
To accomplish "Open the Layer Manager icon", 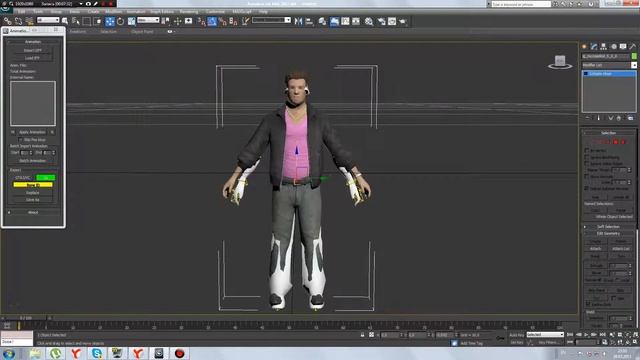I will point(322,21).
